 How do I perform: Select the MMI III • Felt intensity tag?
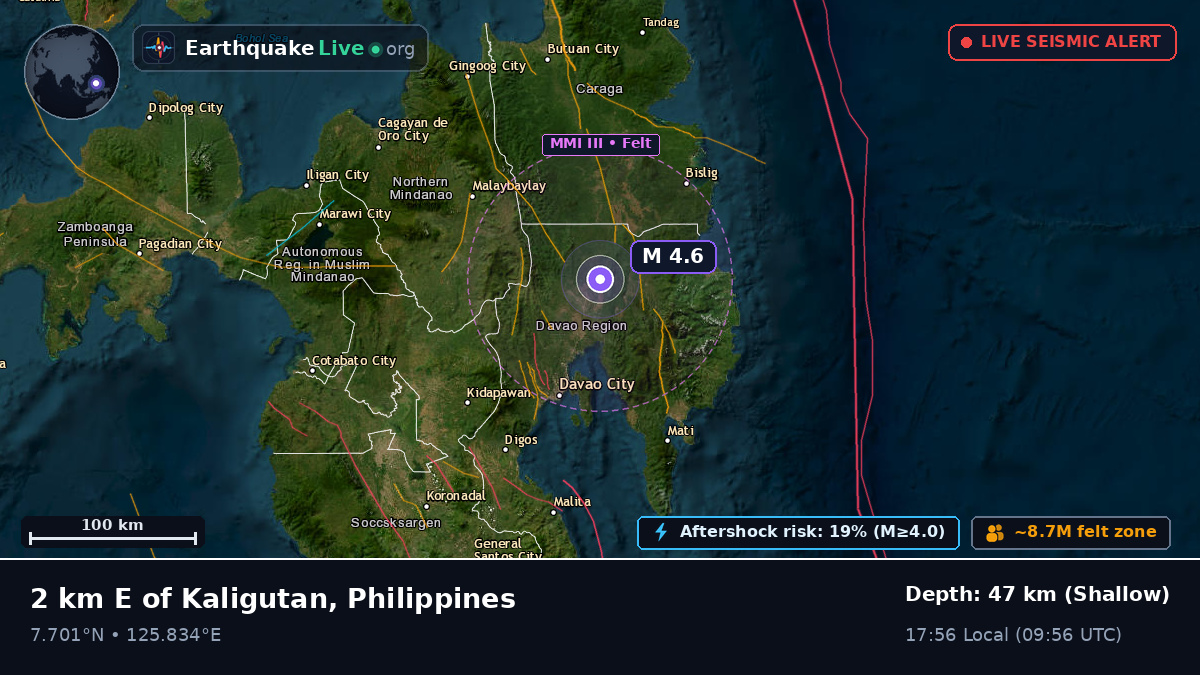601,144
